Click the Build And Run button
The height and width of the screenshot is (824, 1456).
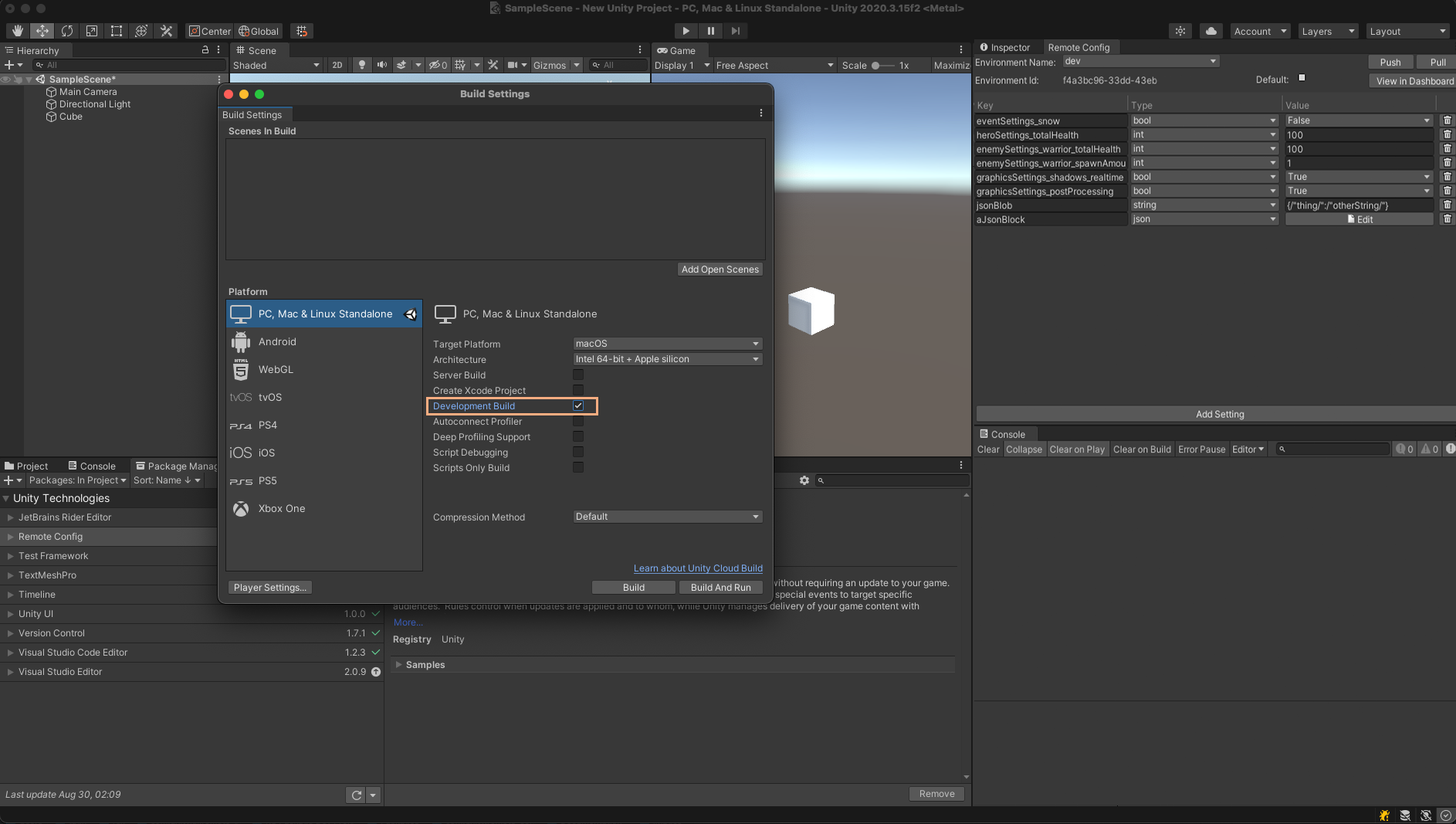click(x=720, y=587)
